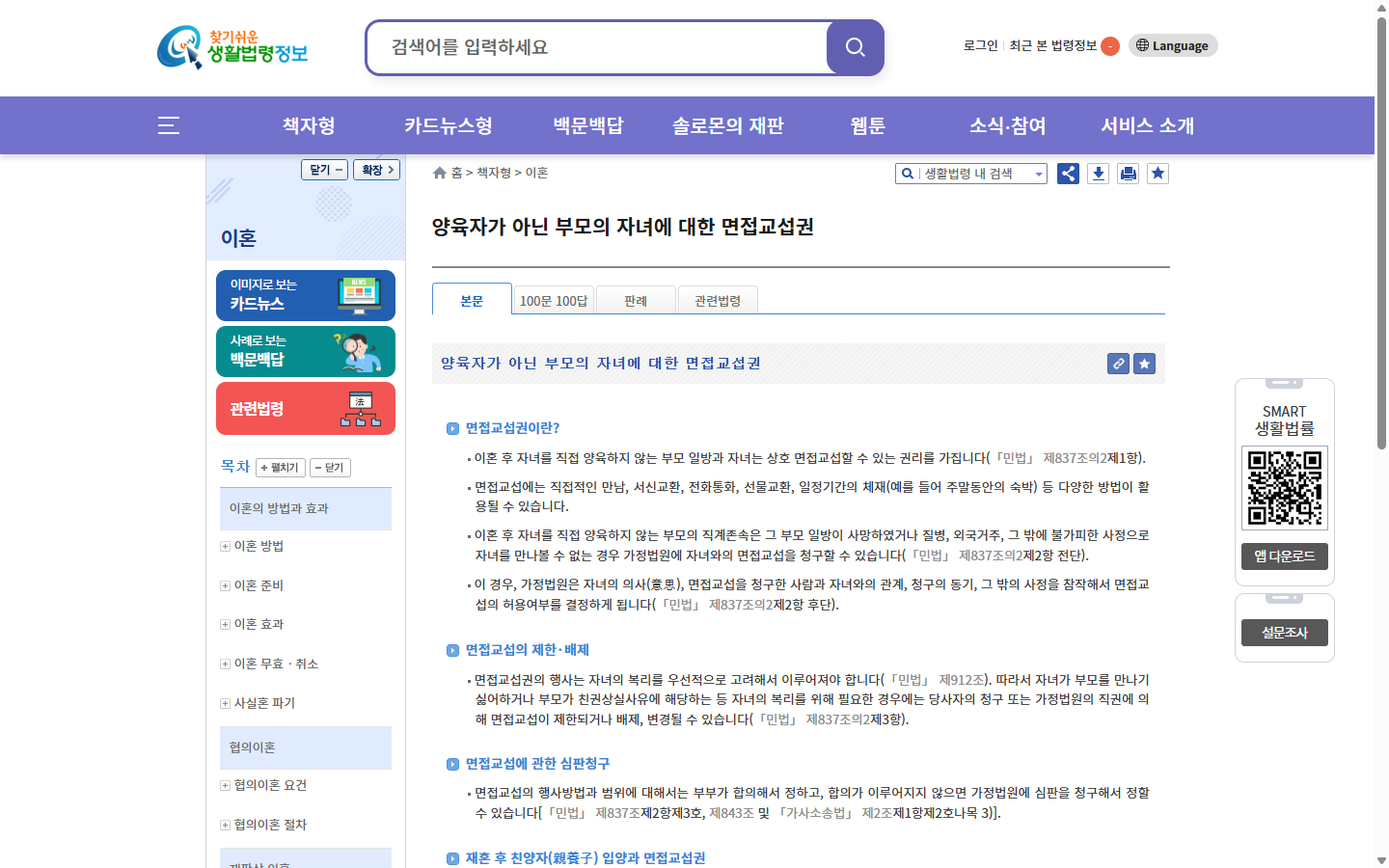
Task: Click the 로그인 link
Action: 981,45
